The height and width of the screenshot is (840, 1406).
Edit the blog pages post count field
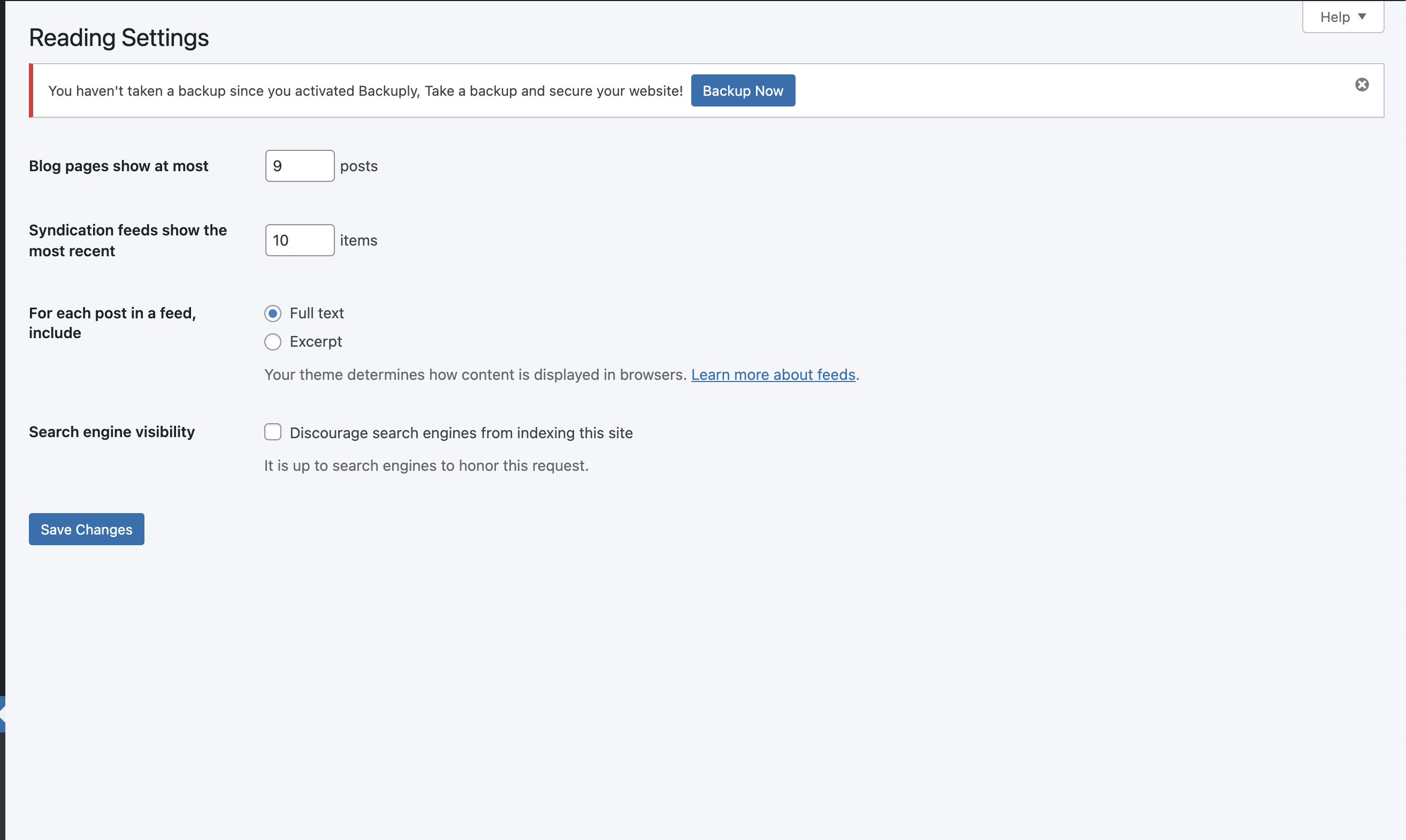299,165
